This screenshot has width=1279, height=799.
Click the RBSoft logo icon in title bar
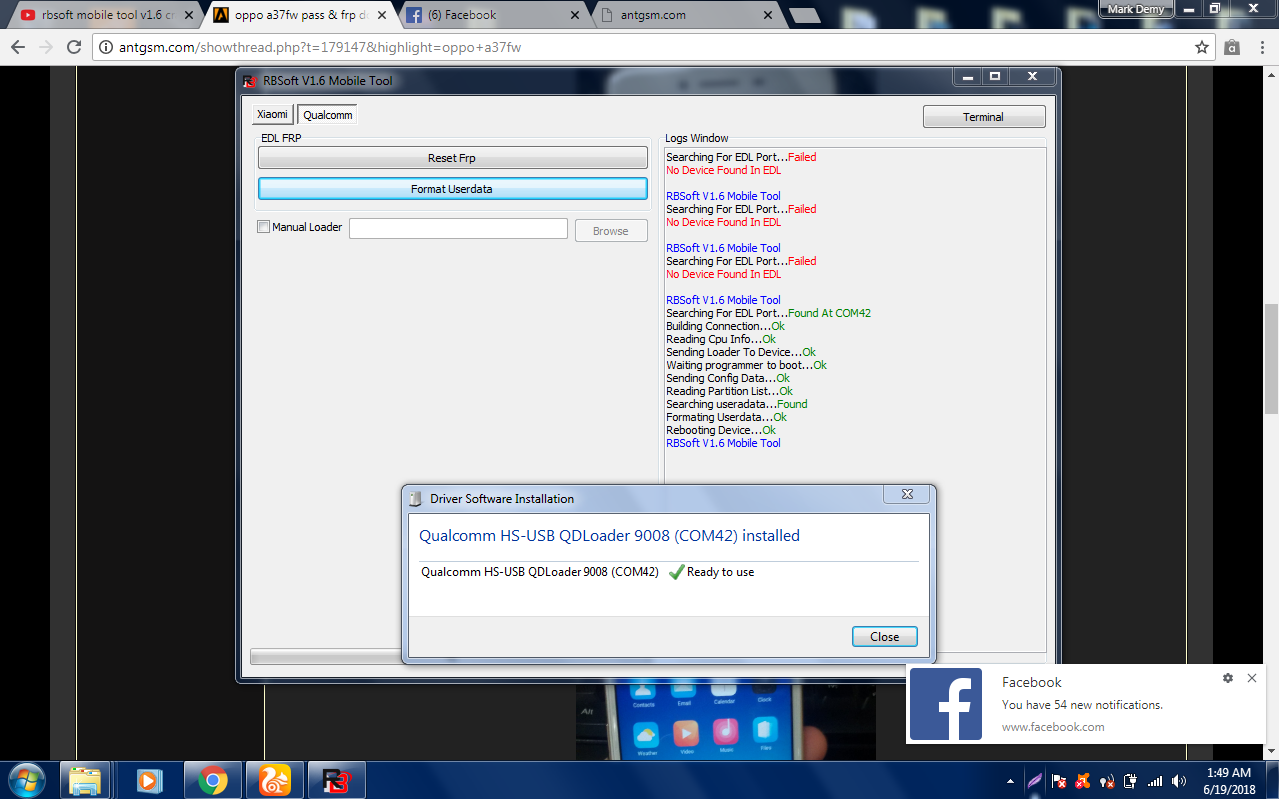tap(250, 80)
